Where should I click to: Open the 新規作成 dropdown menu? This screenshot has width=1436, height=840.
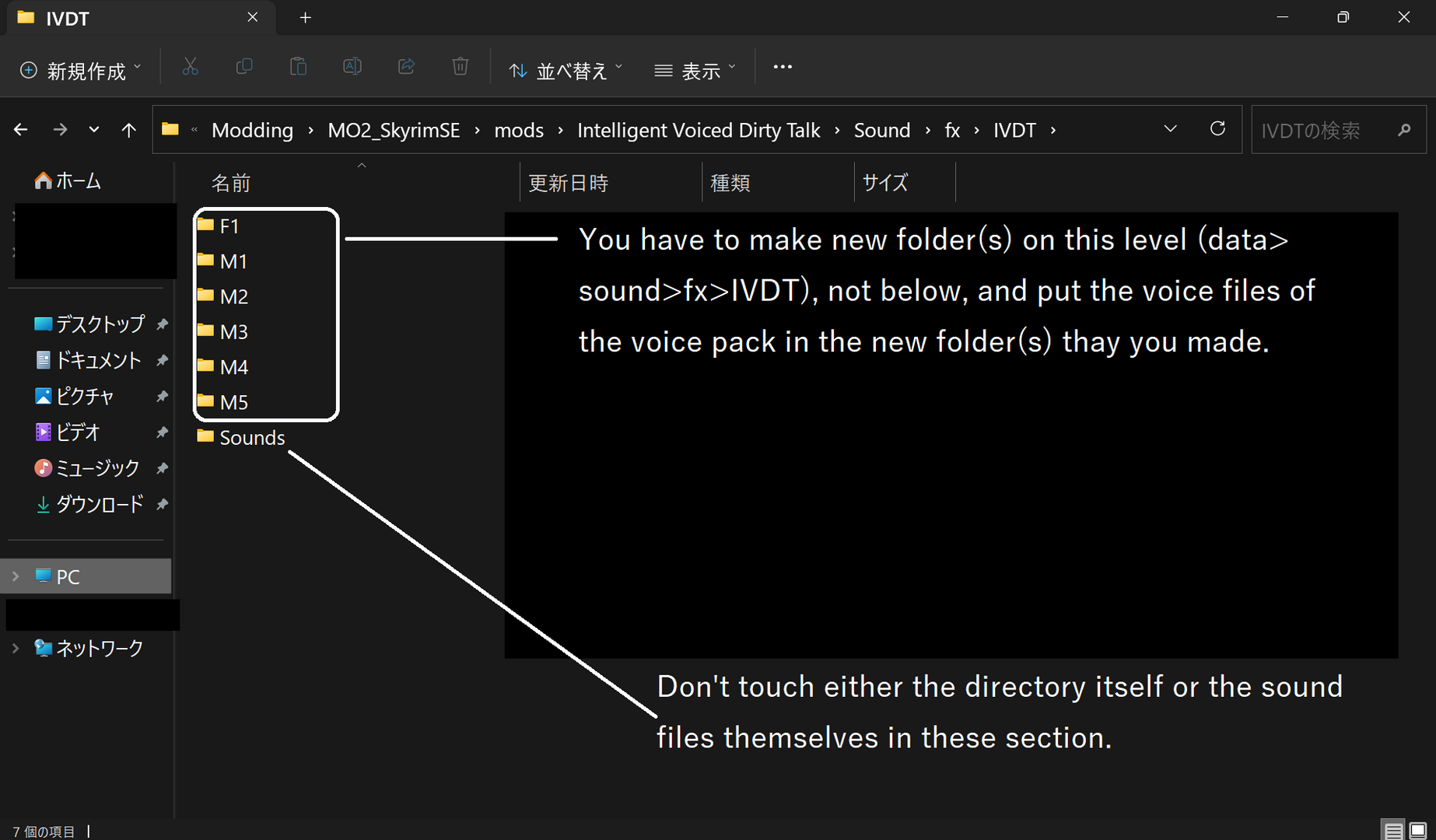tap(81, 70)
